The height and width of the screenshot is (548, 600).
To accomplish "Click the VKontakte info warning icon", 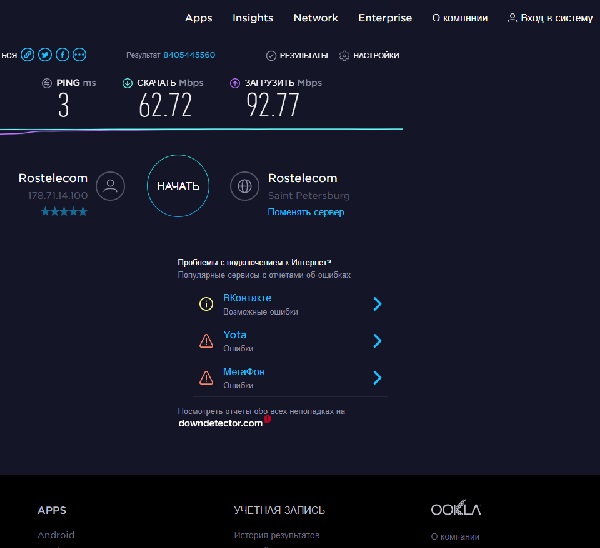I will point(206,304).
